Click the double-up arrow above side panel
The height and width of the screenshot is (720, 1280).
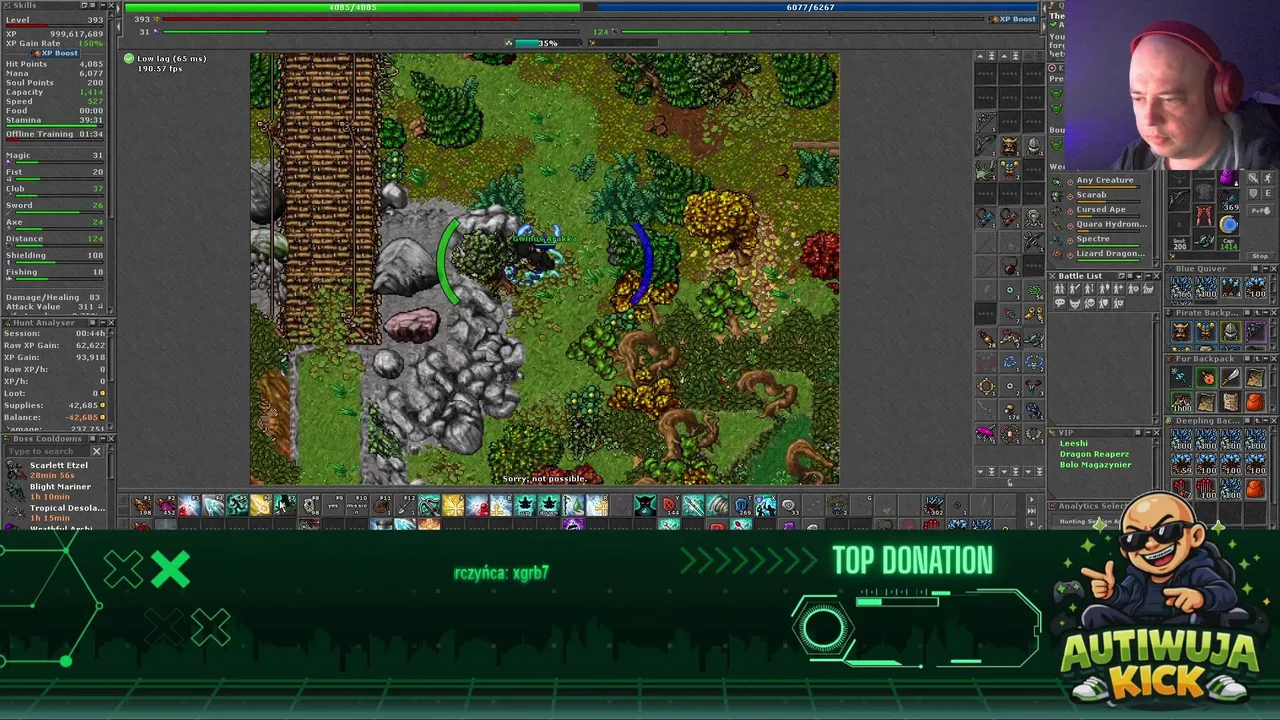(x=992, y=56)
